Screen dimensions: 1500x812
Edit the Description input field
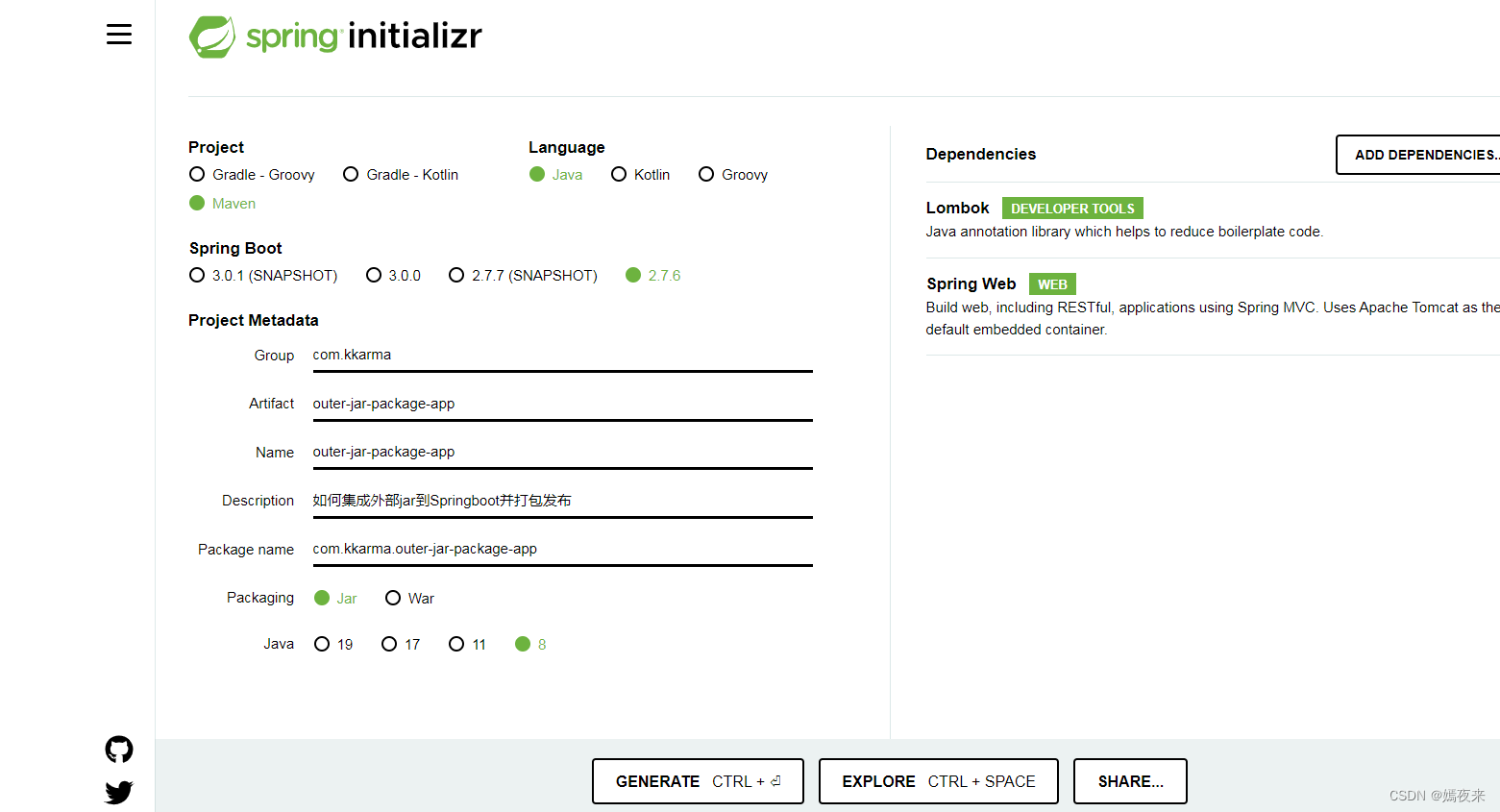click(x=562, y=502)
